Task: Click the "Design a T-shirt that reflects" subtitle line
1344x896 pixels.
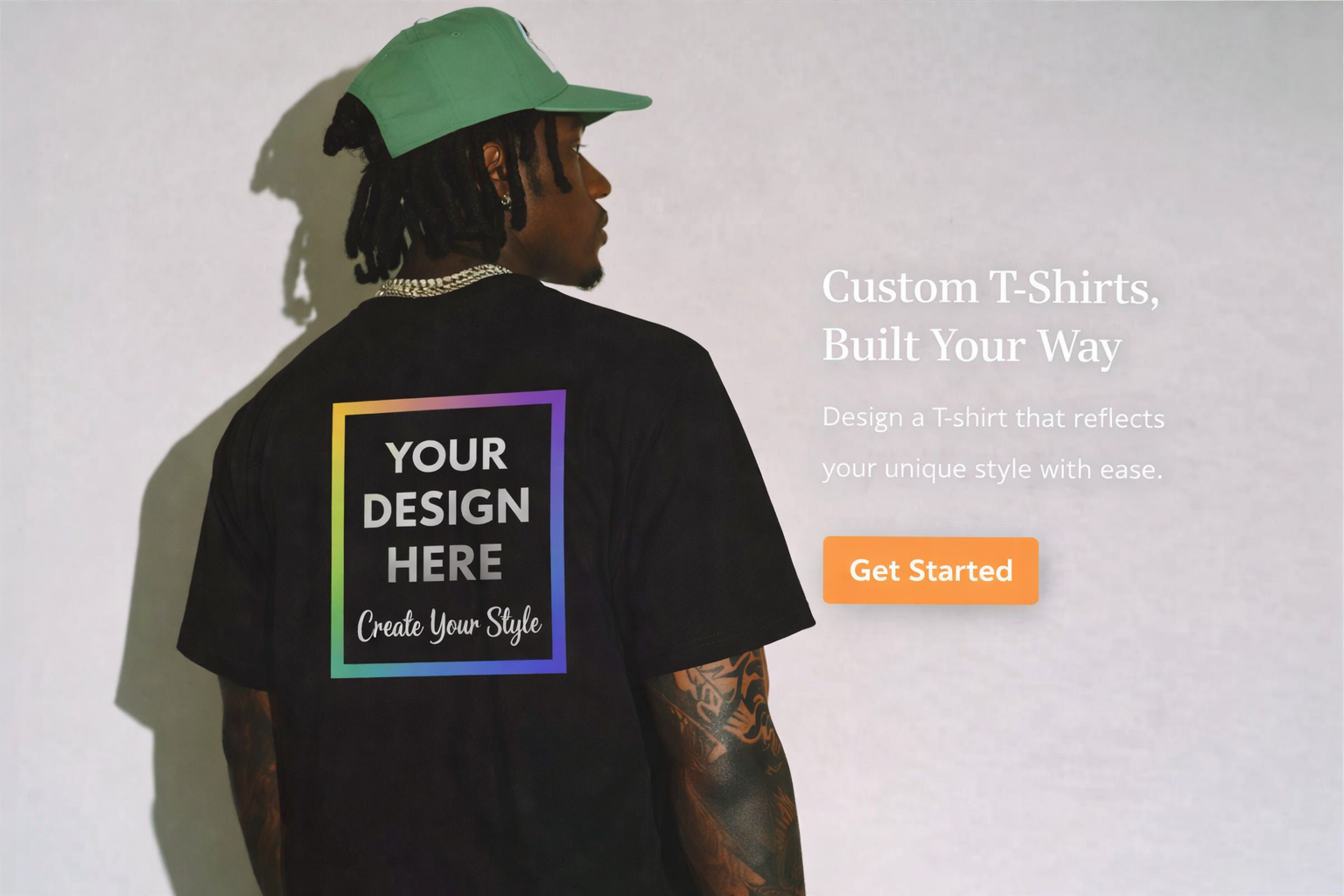Action: click(993, 417)
